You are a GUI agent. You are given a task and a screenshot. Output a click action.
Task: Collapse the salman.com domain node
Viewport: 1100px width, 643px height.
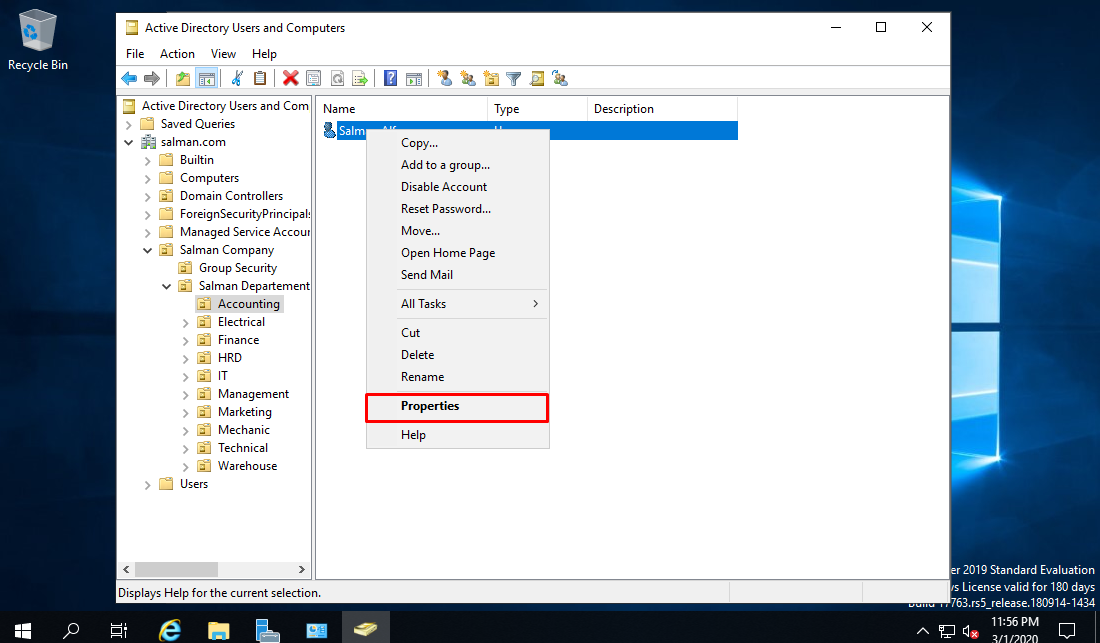(x=128, y=142)
